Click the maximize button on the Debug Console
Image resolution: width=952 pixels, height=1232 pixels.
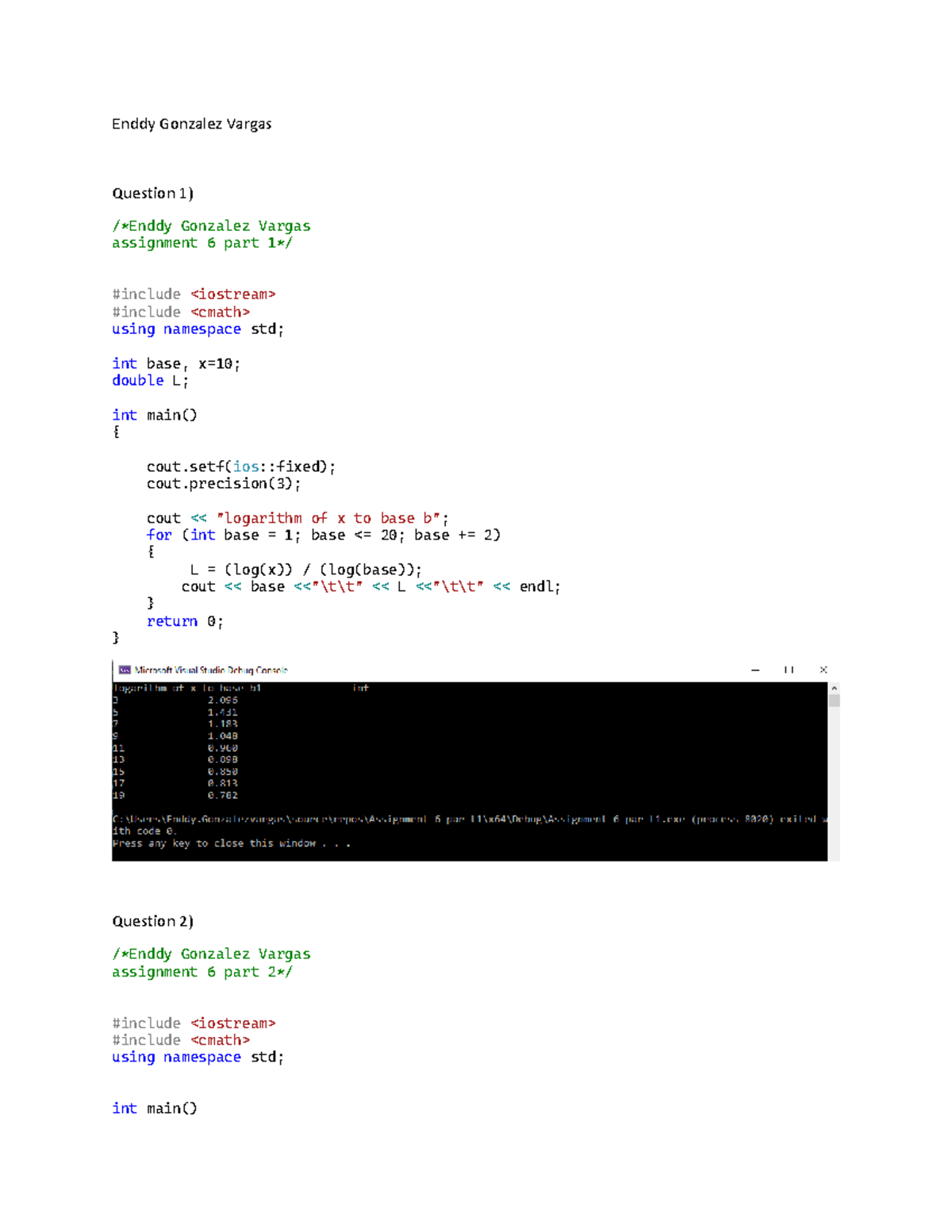click(788, 670)
